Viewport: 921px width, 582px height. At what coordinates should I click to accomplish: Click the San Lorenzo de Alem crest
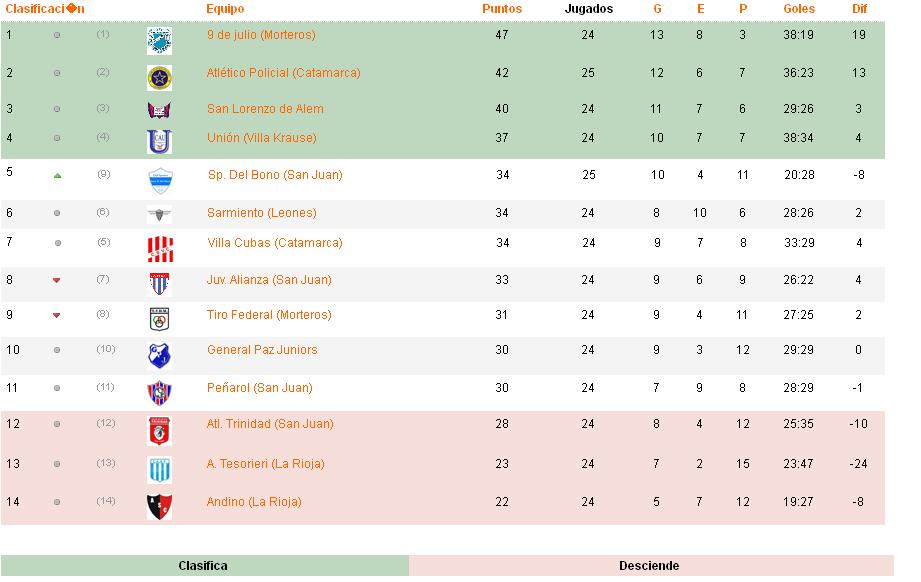159,110
